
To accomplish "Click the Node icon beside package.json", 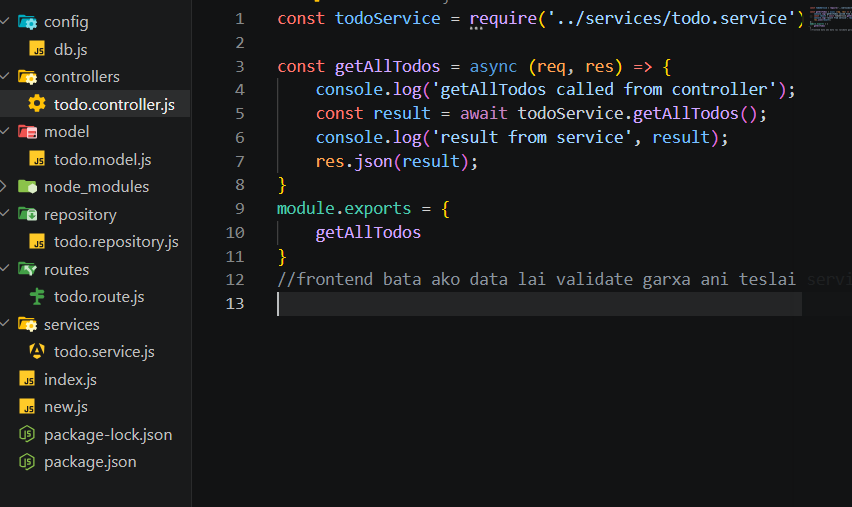I will tap(27, 462).
